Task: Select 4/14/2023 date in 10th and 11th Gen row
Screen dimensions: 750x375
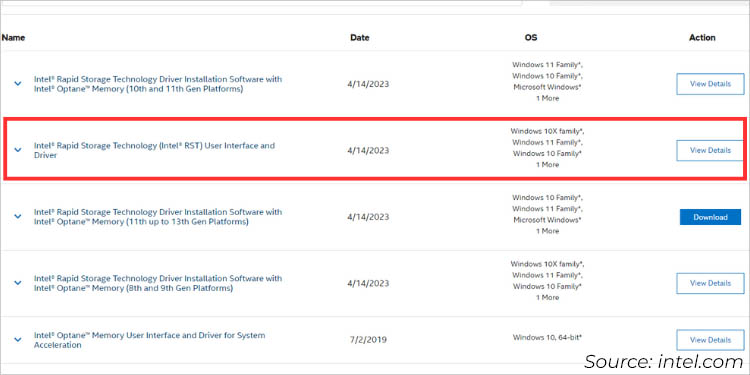Action: pyautogui.click(x=368, y=84)
